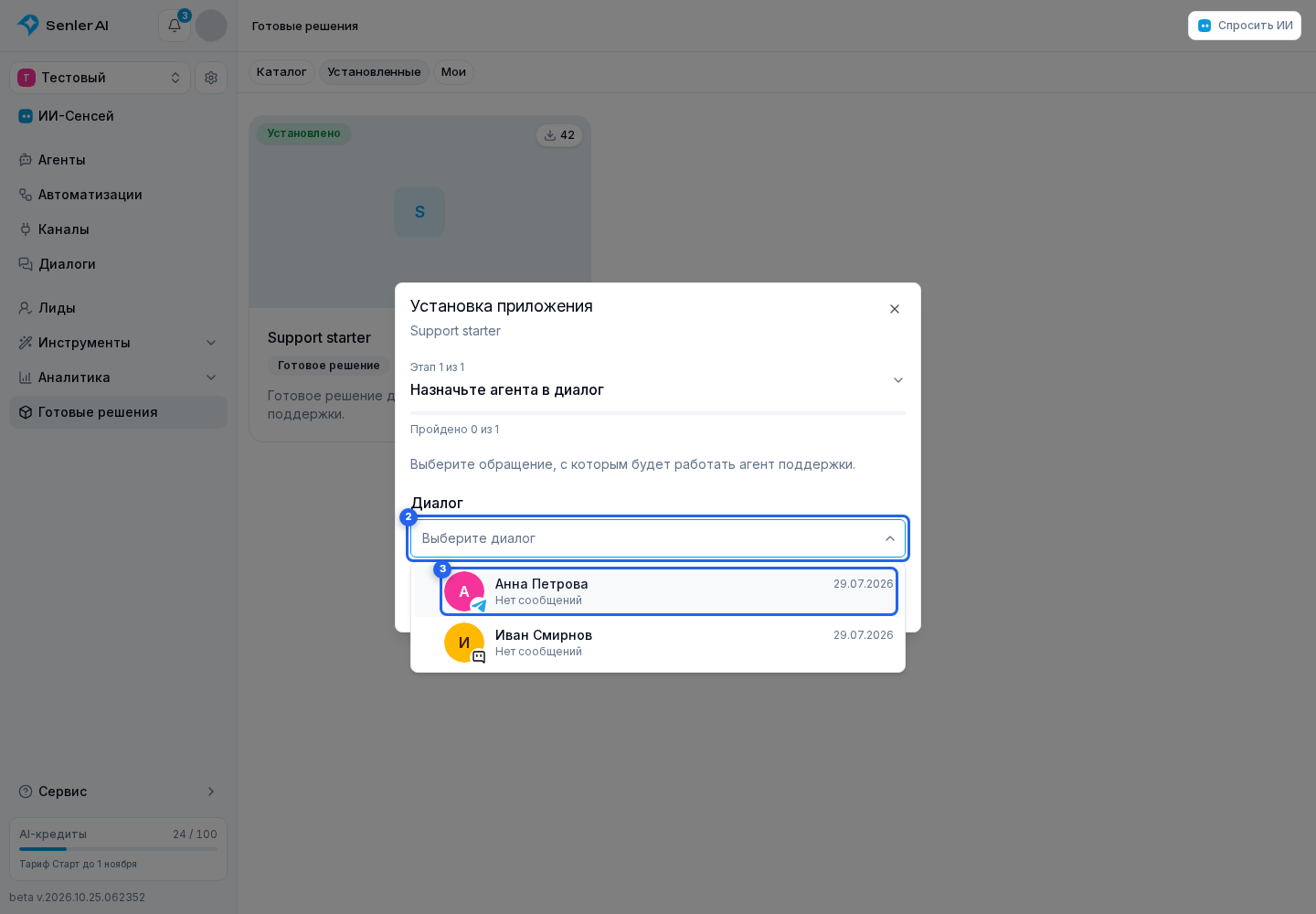This screenshot has width=1316, height=914.
Task: Open workspace settings gear
Action: tap(211, 78)
